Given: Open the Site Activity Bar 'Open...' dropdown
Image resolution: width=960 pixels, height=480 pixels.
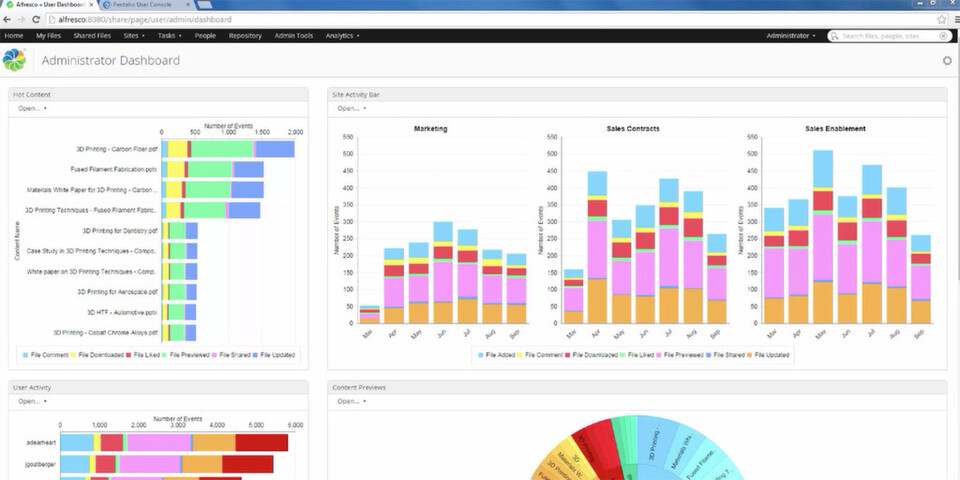Looking at the screenshot, I should [x=351, y=108].
